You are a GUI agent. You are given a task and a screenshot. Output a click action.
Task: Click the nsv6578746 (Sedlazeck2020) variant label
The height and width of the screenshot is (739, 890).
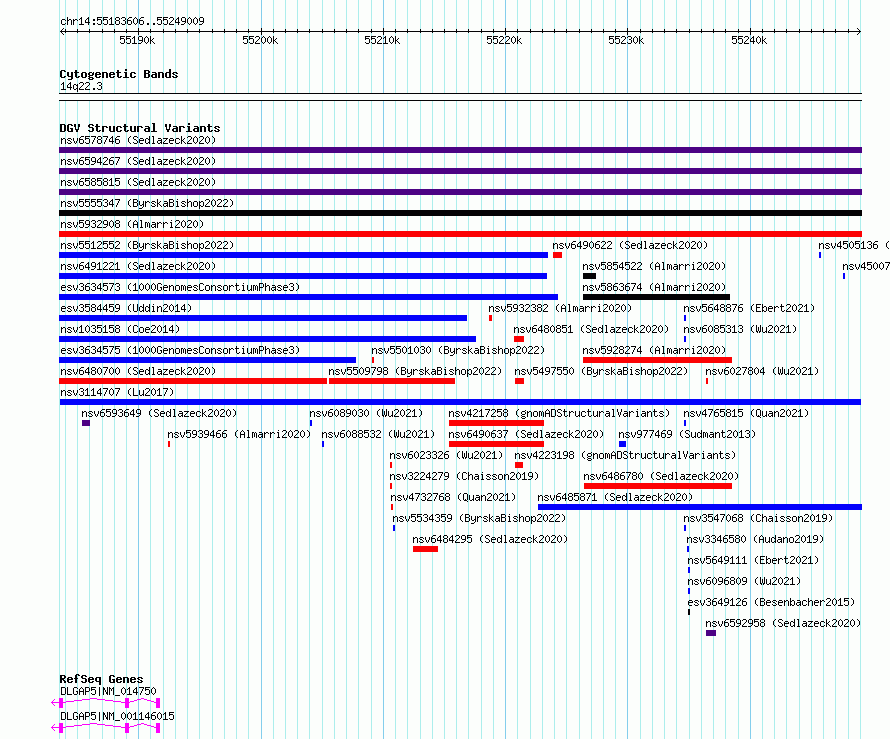[x=138, y=140]
